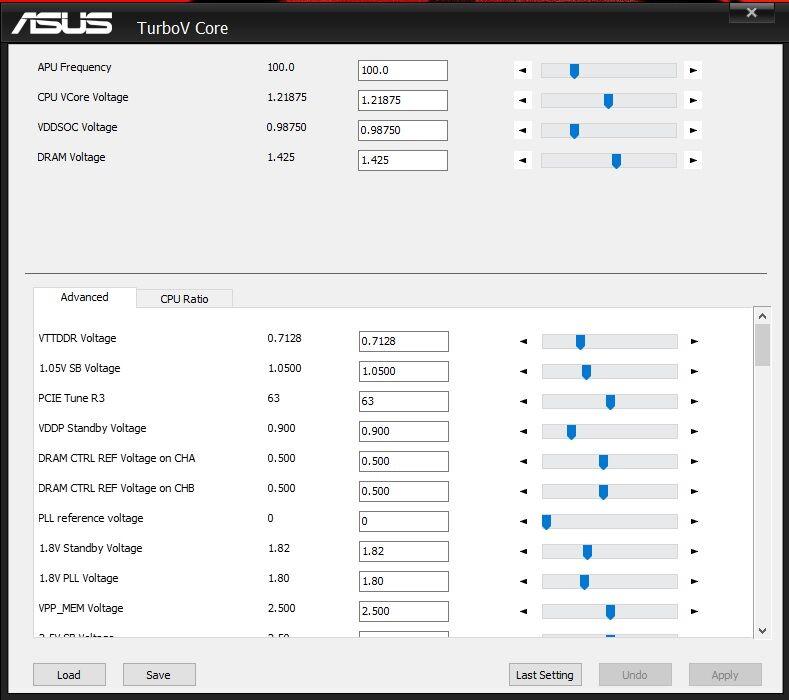Viewport: 789px width, 700px height.
Task: Focus the CPU VCore Voltage input box
Action: pyautogui.click(x=403, y=100)
